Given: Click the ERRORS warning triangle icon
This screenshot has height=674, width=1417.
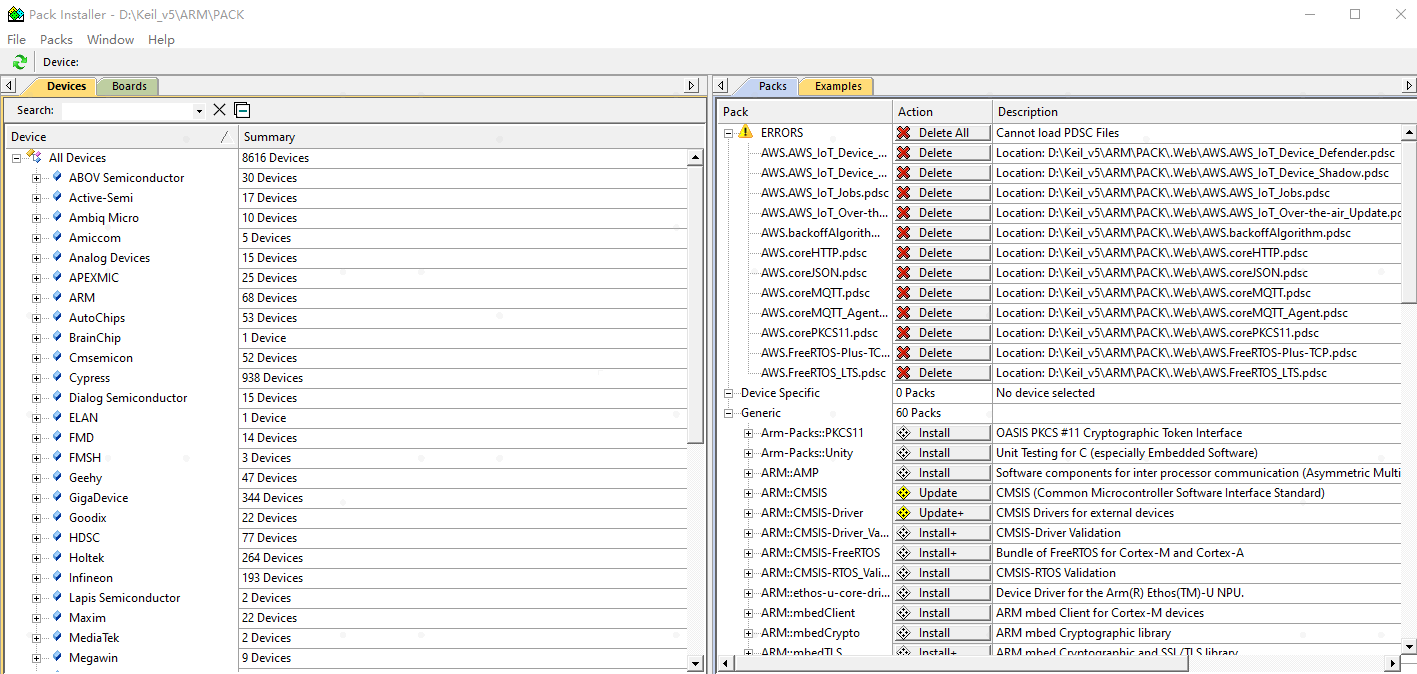Looking at the screenshot, I should (x=745, y=132).
